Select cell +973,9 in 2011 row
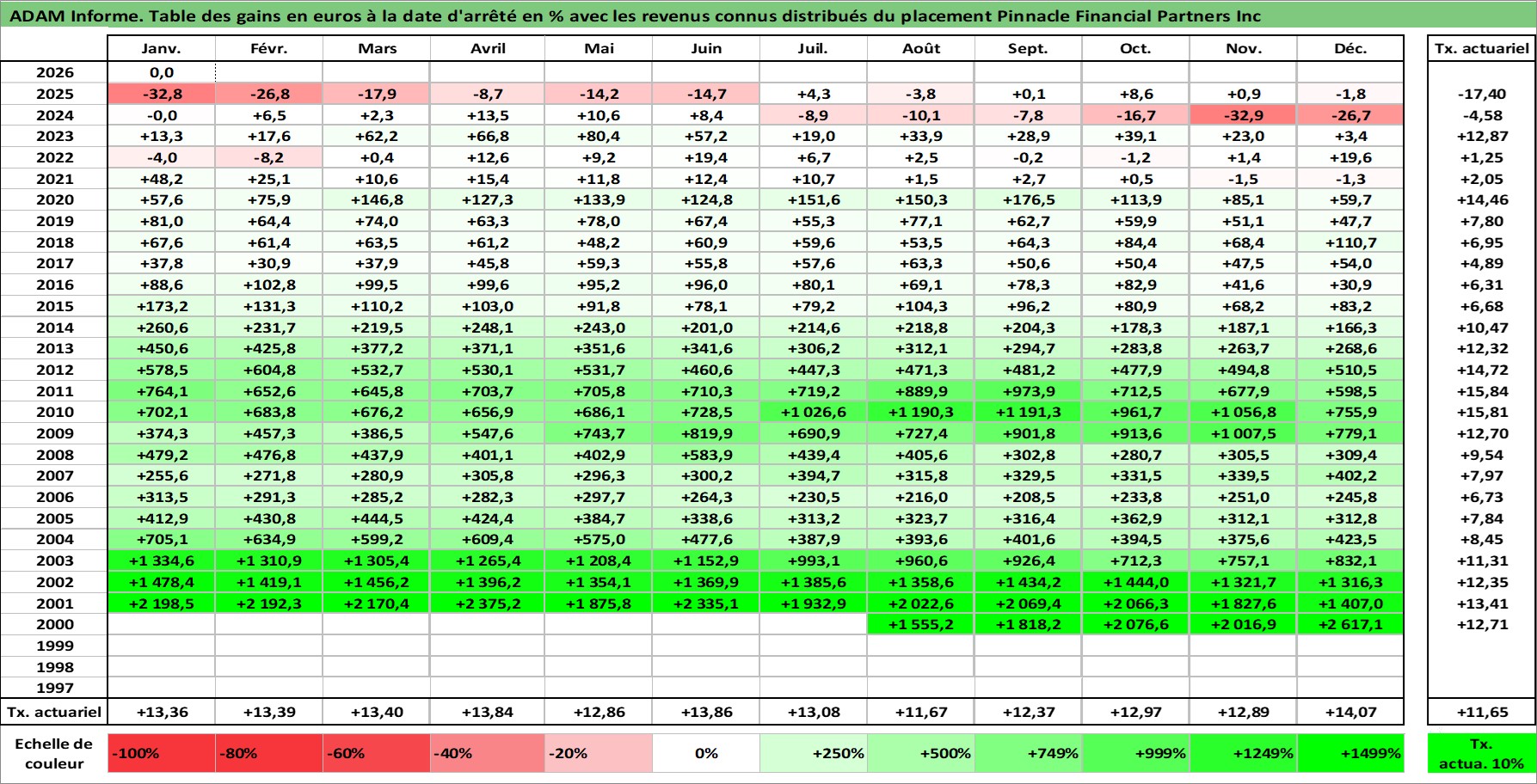Viewport: 1537px width, 784px height. [x=1029, y=391]
